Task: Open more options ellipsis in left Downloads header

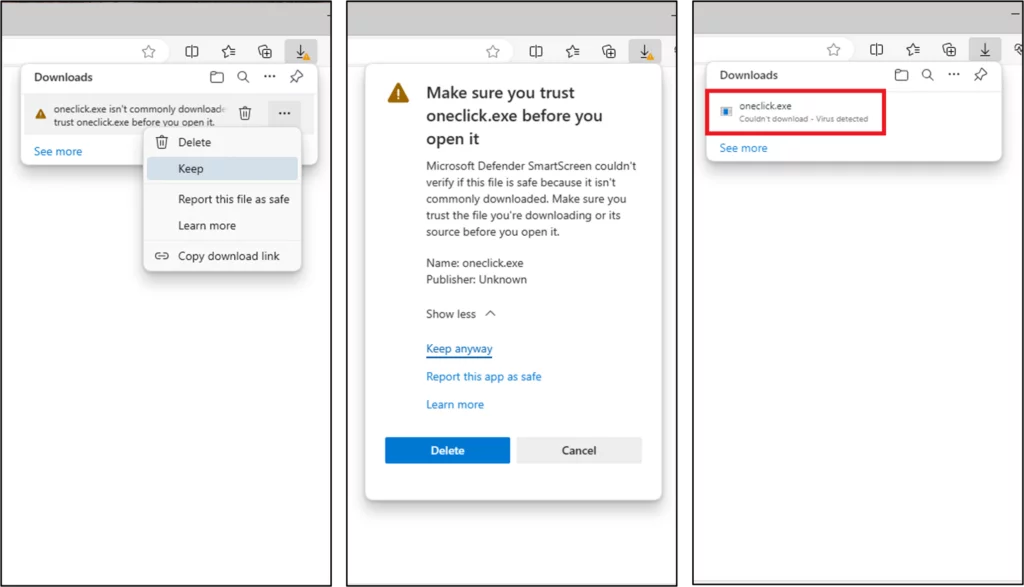Action: (270, 77)
